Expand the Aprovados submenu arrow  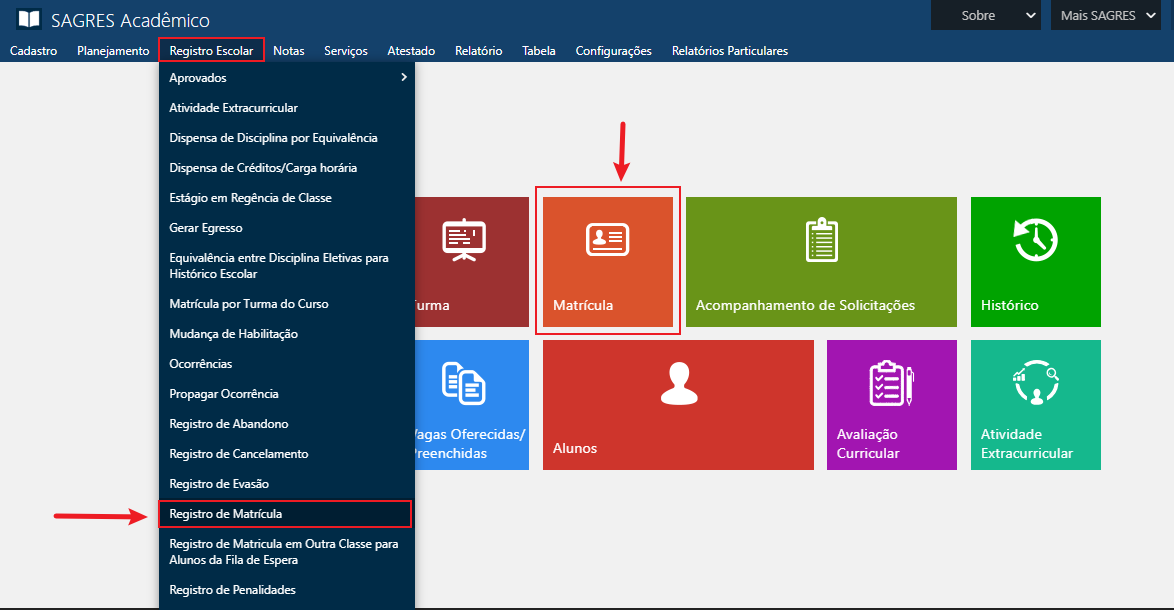403,77
